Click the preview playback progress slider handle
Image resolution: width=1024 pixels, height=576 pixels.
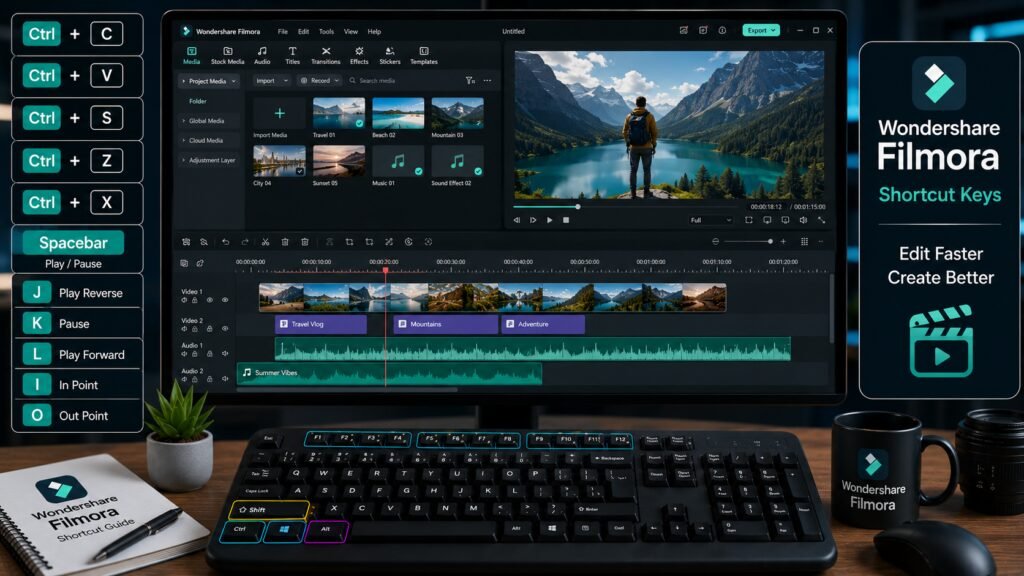click(x=577, y=206)
